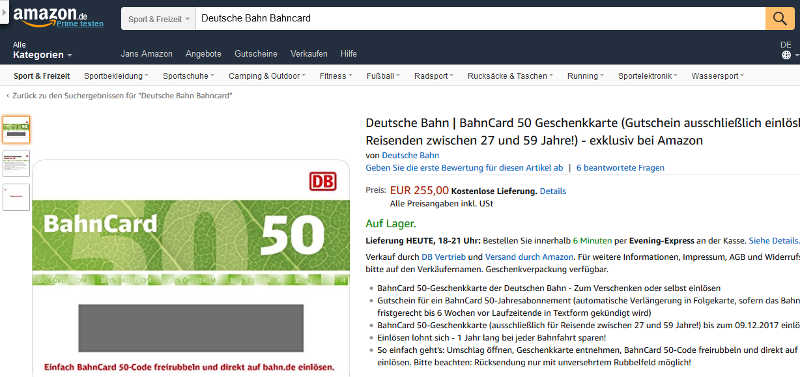Click the text Kostenlose Lieferung.
Image resolution: width=800 pixels, height=377 pixels.
coord(494,191)
